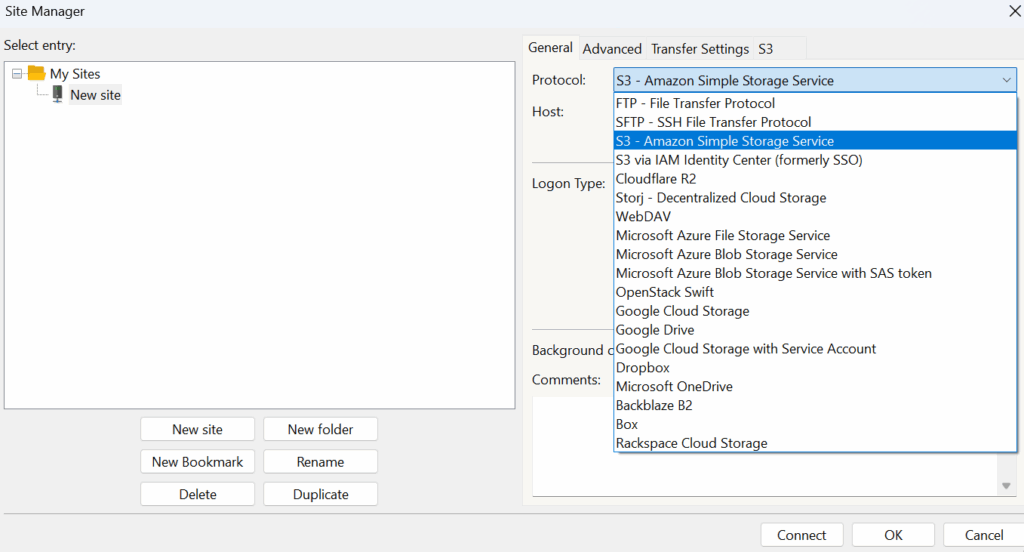Select New site entry in tree
The height and width of the screenshot is (552, 1024).
(96, 95)
